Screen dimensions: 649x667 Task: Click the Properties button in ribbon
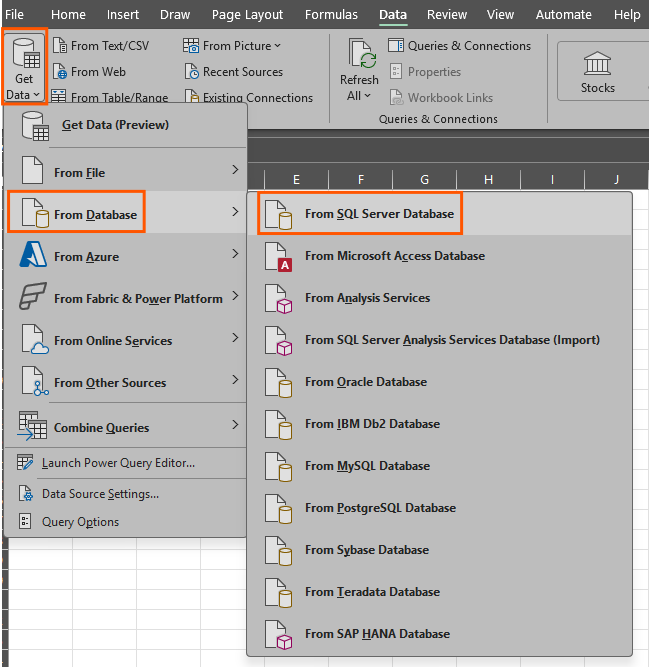(x=425, y=71)
